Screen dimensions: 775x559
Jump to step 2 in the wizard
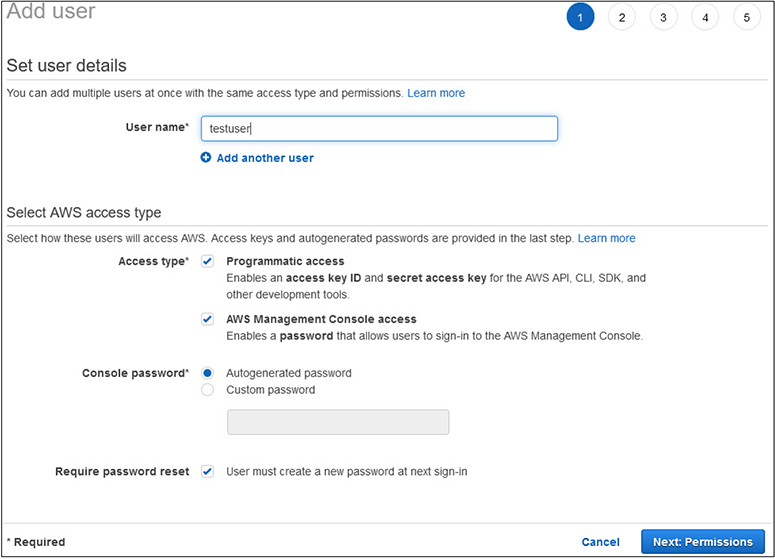click(x=621, y=17)
